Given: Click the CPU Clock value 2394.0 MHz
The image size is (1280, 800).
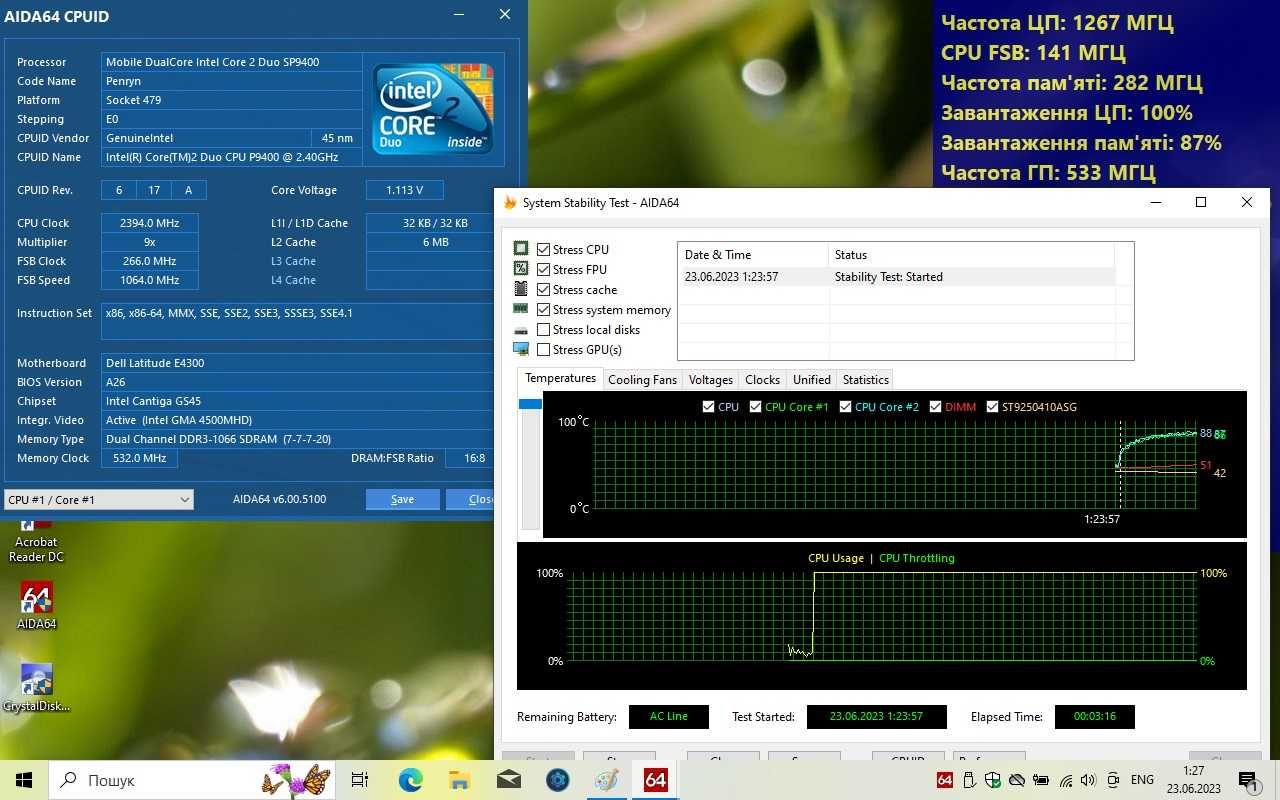Looking at the screenshot, I should click(149, 223).
